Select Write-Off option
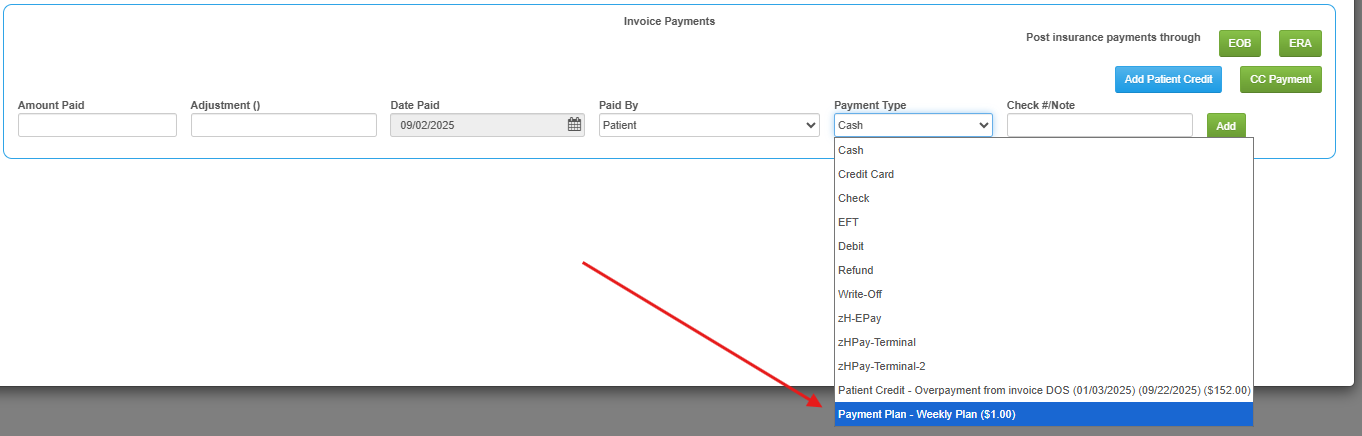Viewport: 1362px width, 436px height. coord(1042,294)
